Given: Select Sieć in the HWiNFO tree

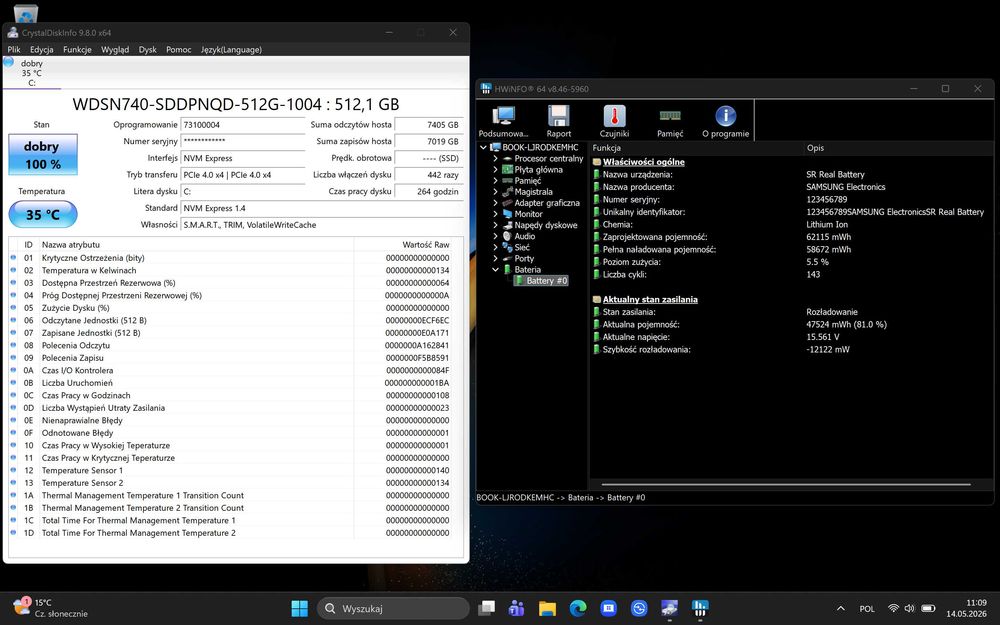Looking at the screenshot, I should point(522,247).
